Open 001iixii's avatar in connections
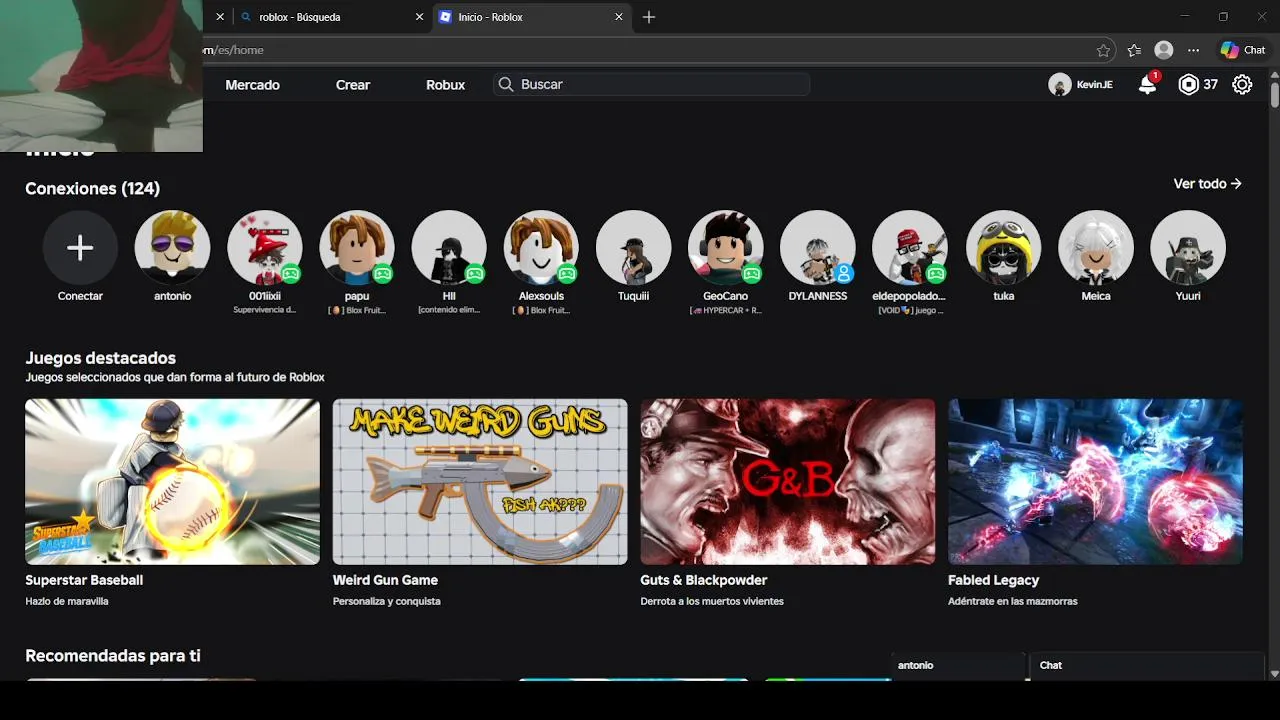 265,248
